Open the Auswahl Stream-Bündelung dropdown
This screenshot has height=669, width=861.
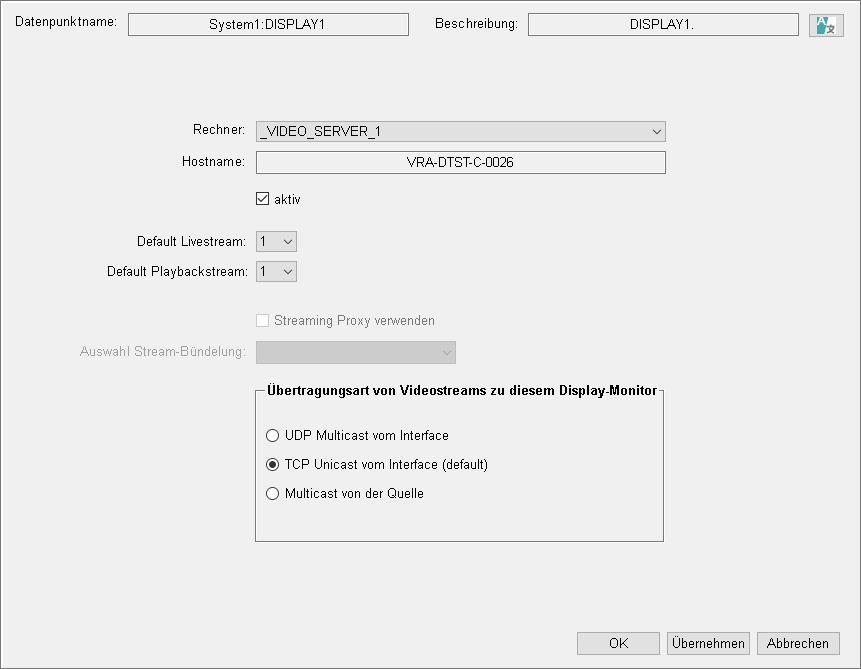[x=355, y=353]
